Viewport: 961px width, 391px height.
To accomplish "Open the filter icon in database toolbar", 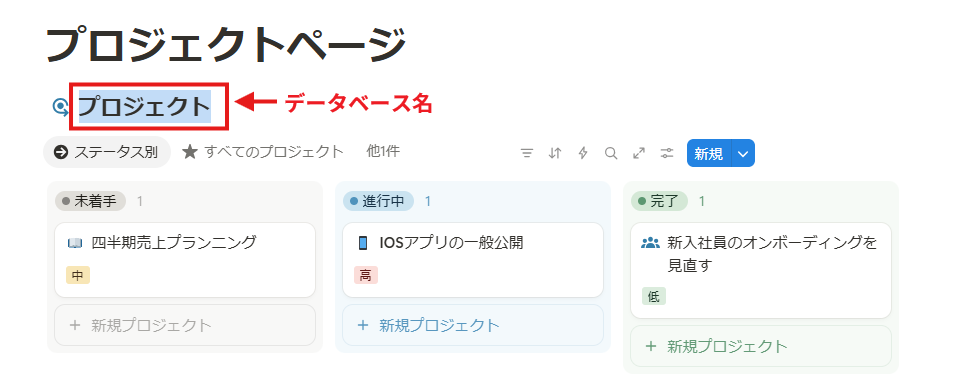I will (526, 153).
